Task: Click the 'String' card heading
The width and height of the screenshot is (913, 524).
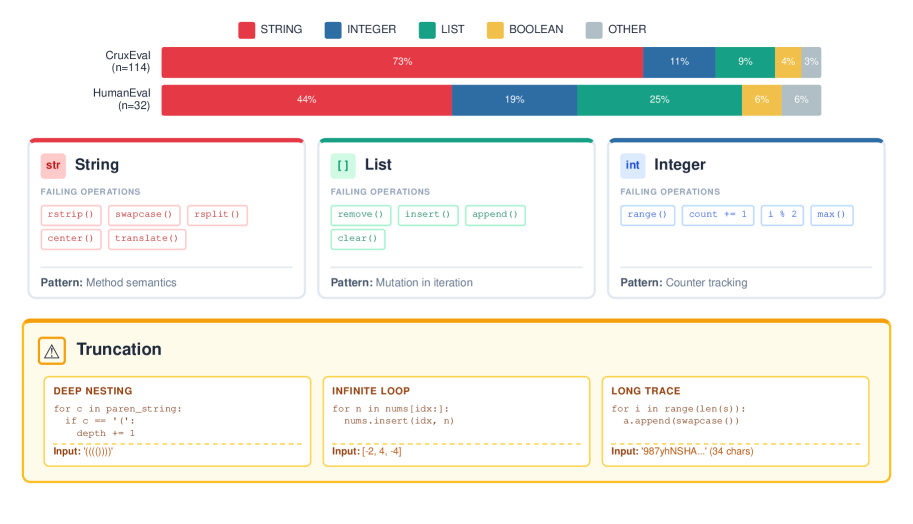Action: (x=97, y=165)
